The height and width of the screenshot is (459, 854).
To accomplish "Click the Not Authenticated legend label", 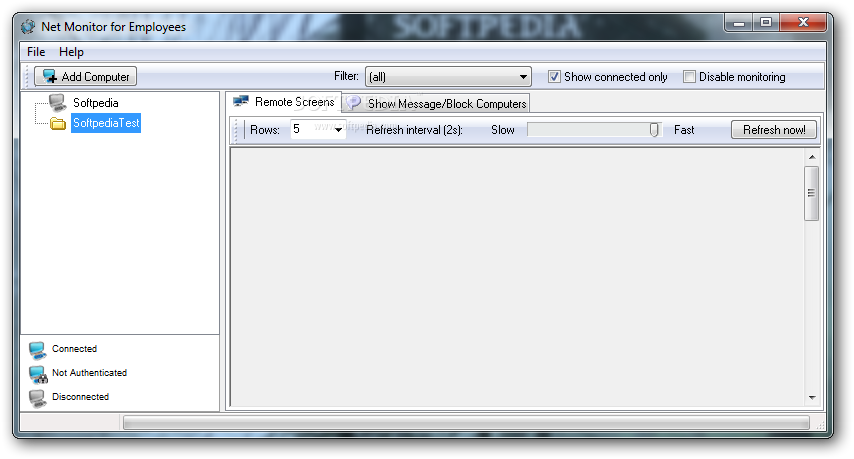I will tap(89, 372).
